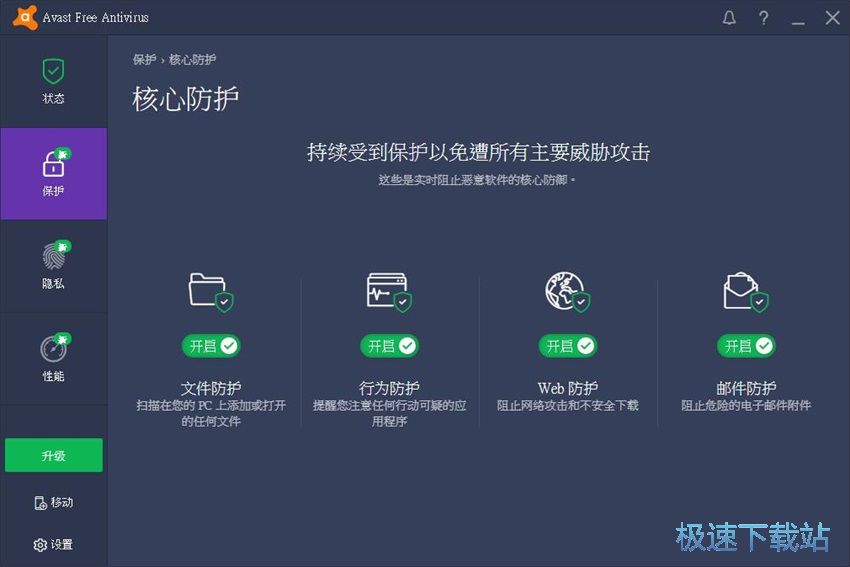
Task: Toggle off the 邮件防护 开启 switch
Action: click(746, 346)
